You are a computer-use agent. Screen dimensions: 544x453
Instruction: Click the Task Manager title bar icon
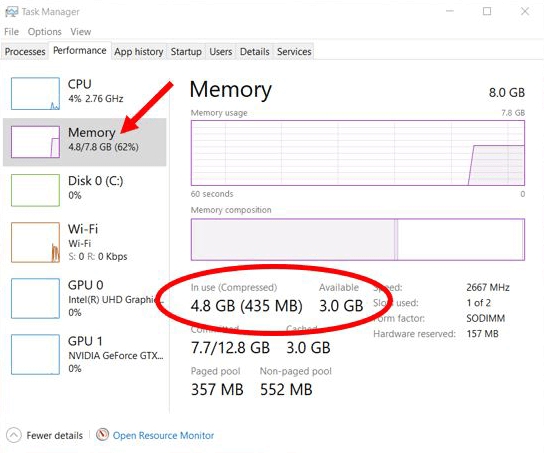(x=11, y=11)
